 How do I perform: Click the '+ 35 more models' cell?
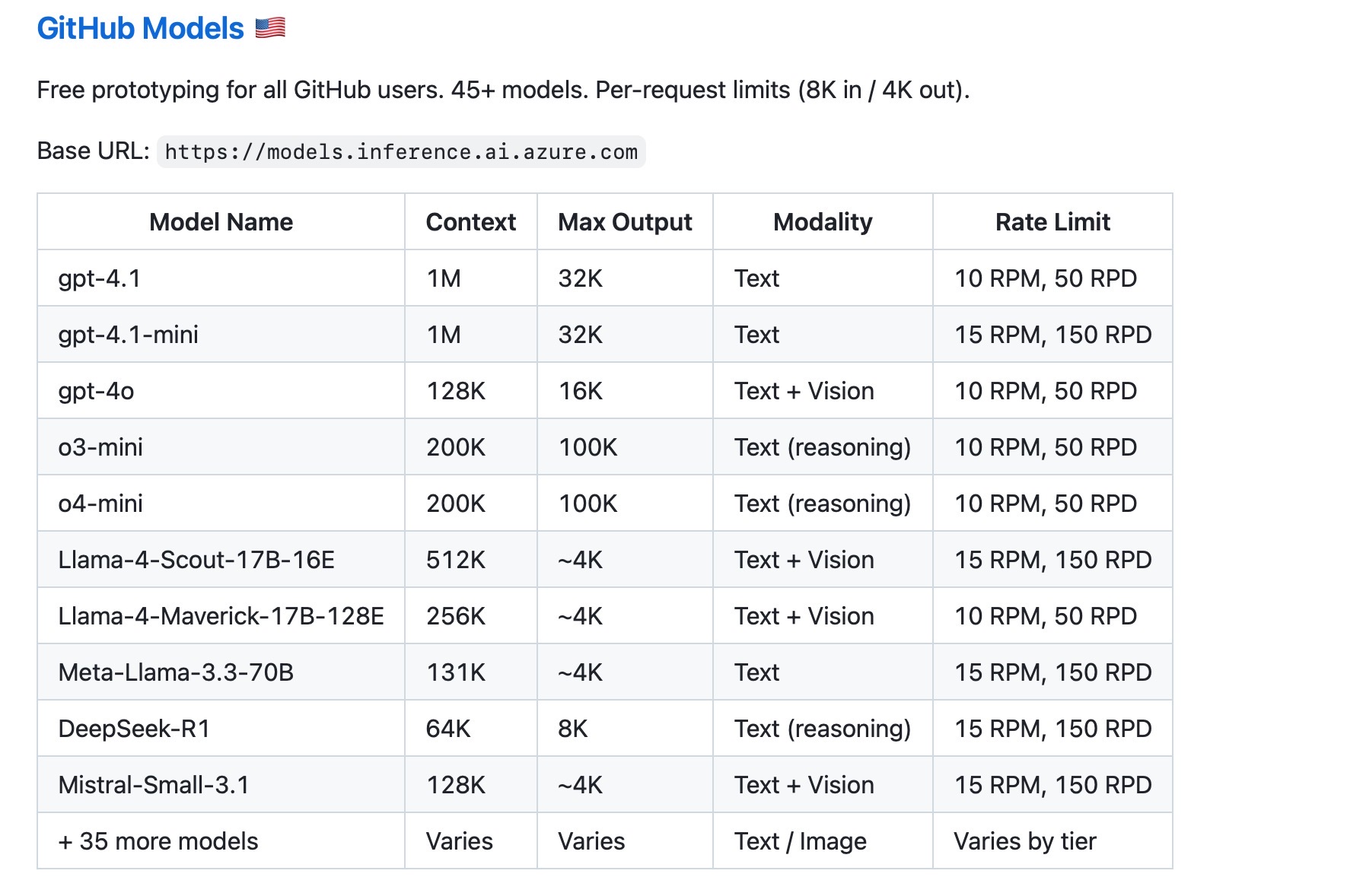point(158,841)
